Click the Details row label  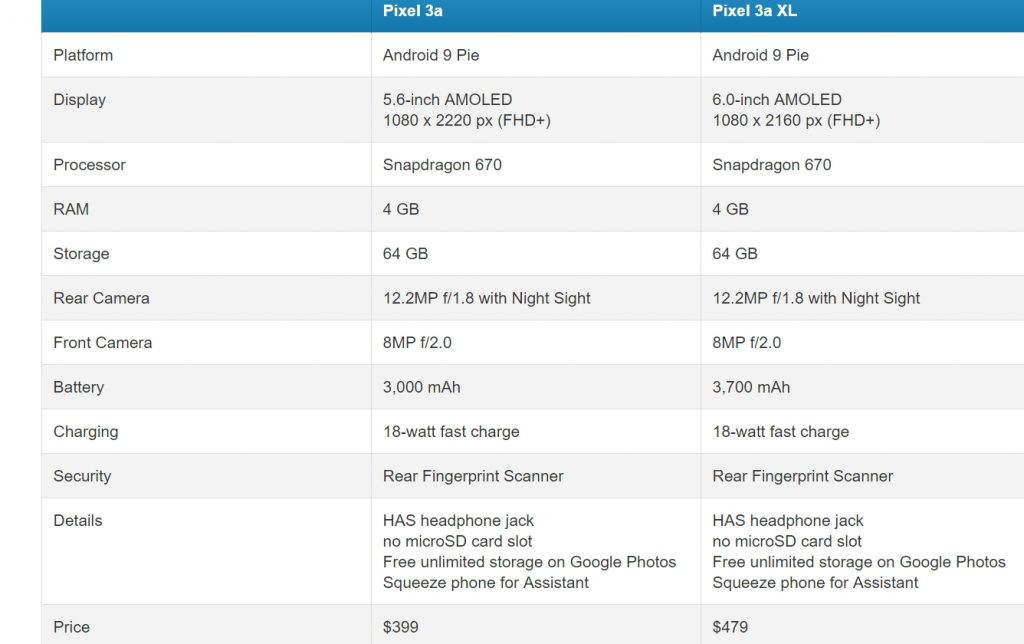point(77,521)
